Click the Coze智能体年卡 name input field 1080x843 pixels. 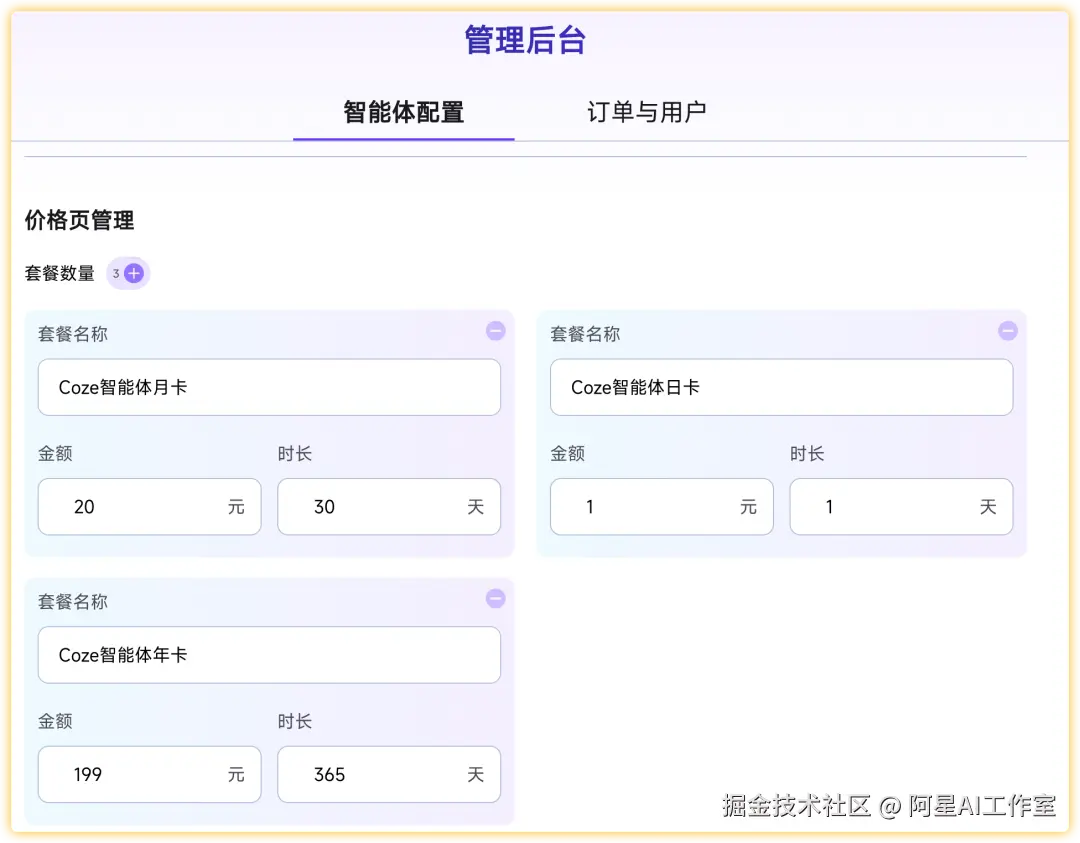pyautogui.click(x=268, y=655)
